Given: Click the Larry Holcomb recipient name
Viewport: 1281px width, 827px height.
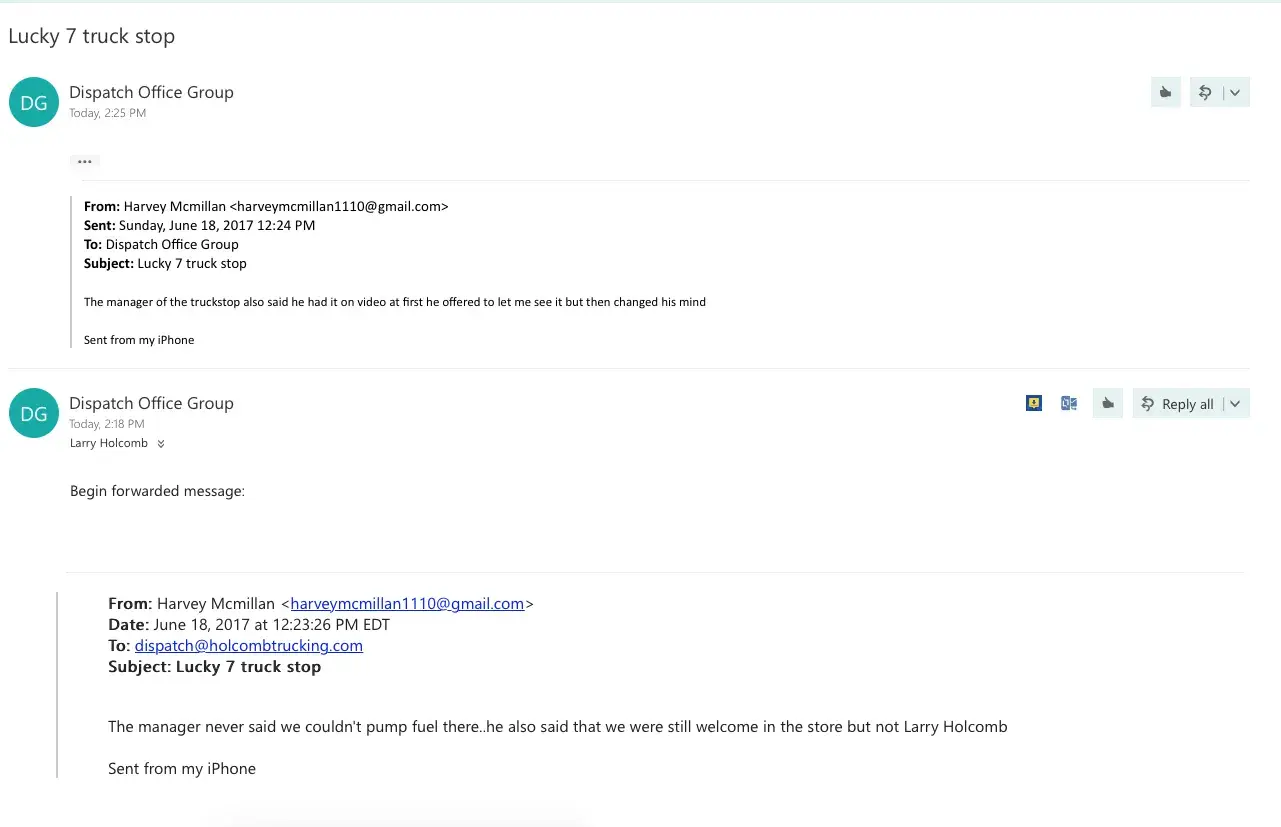Looking at the screenshot, I should (109, 443).
